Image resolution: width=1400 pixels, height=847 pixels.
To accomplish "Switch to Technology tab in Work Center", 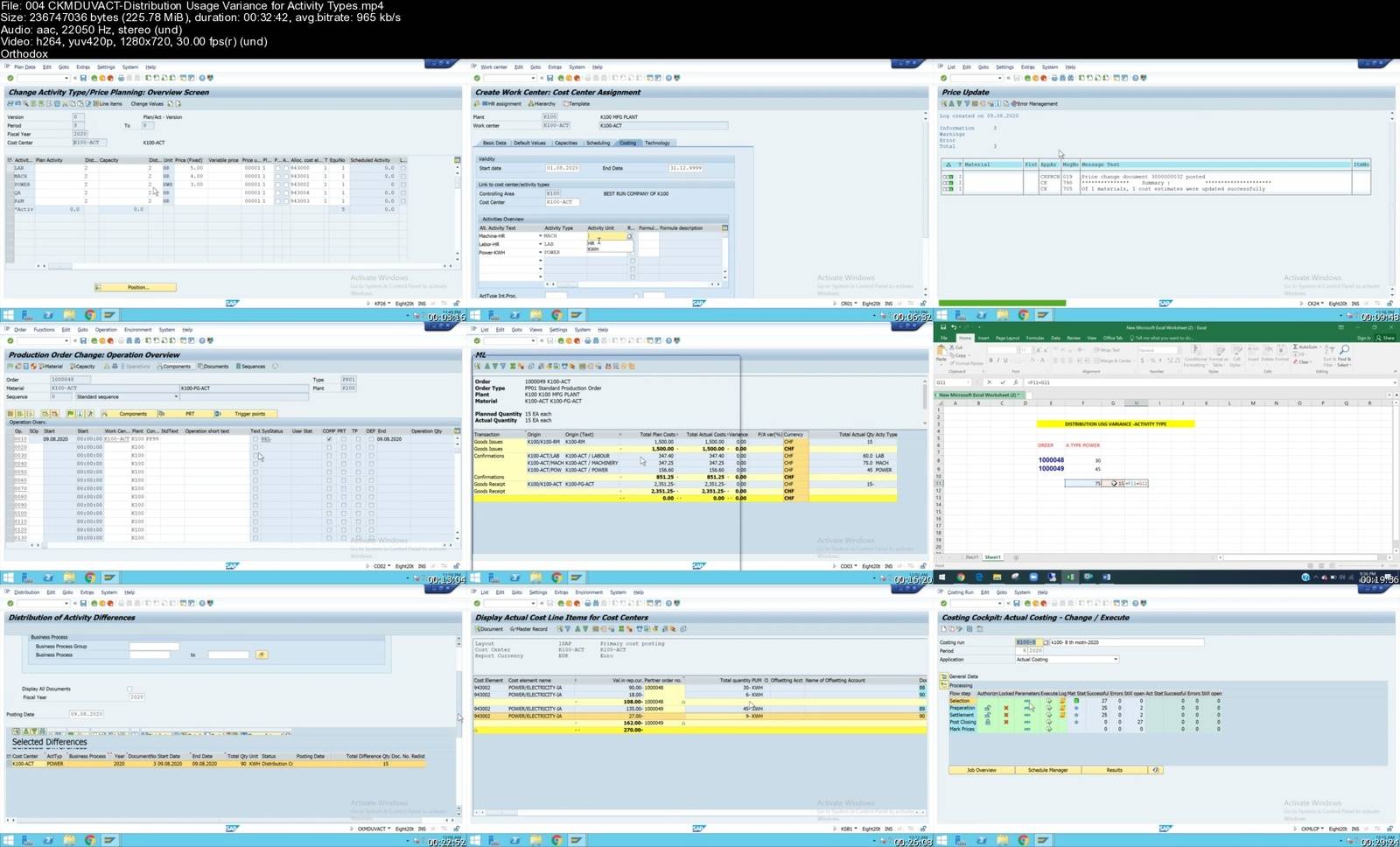I will [x=657, y=143].
